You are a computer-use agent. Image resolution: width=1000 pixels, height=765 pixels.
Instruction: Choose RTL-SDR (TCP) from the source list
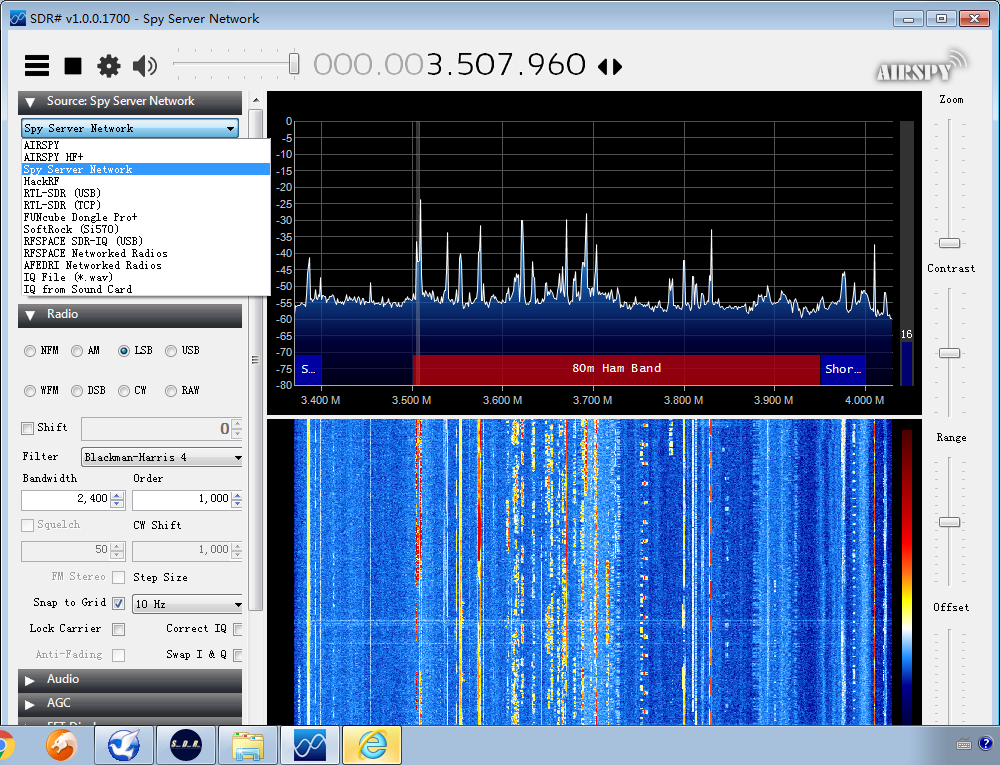tap(146, 205)
